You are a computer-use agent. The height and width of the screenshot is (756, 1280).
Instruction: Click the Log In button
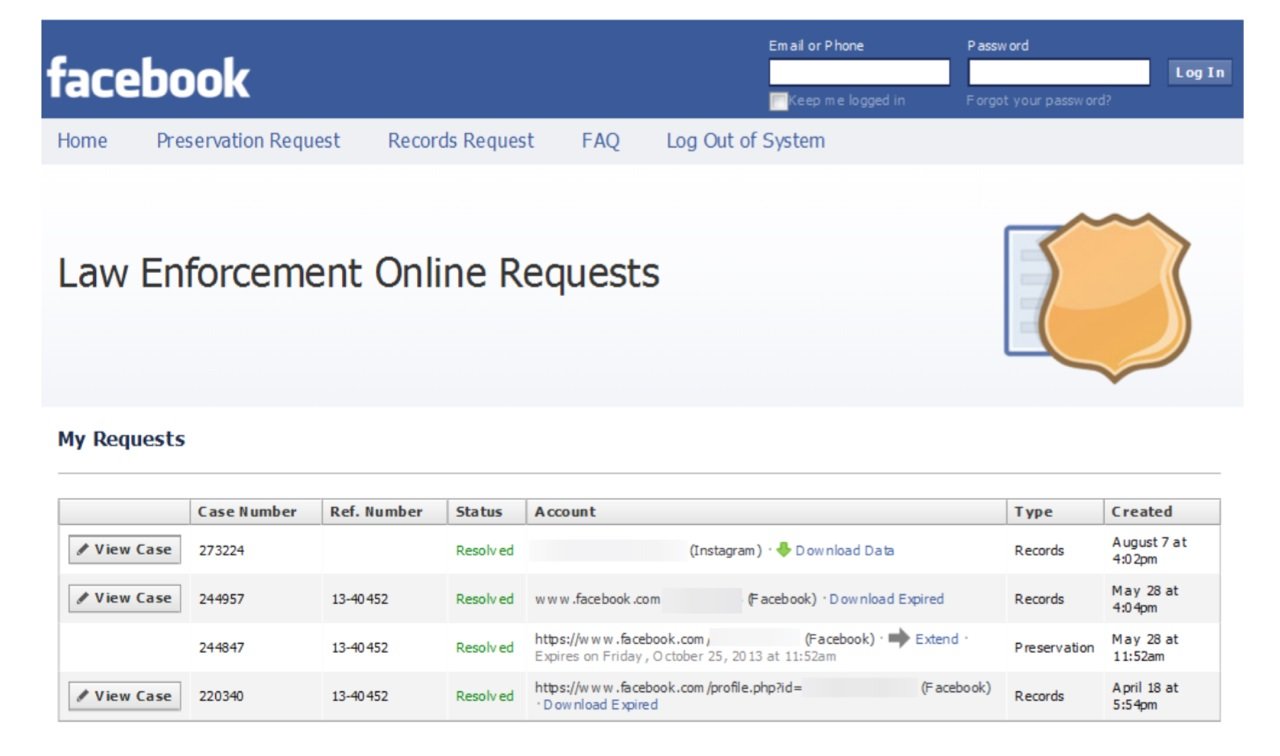click(x=1199, y=72)
